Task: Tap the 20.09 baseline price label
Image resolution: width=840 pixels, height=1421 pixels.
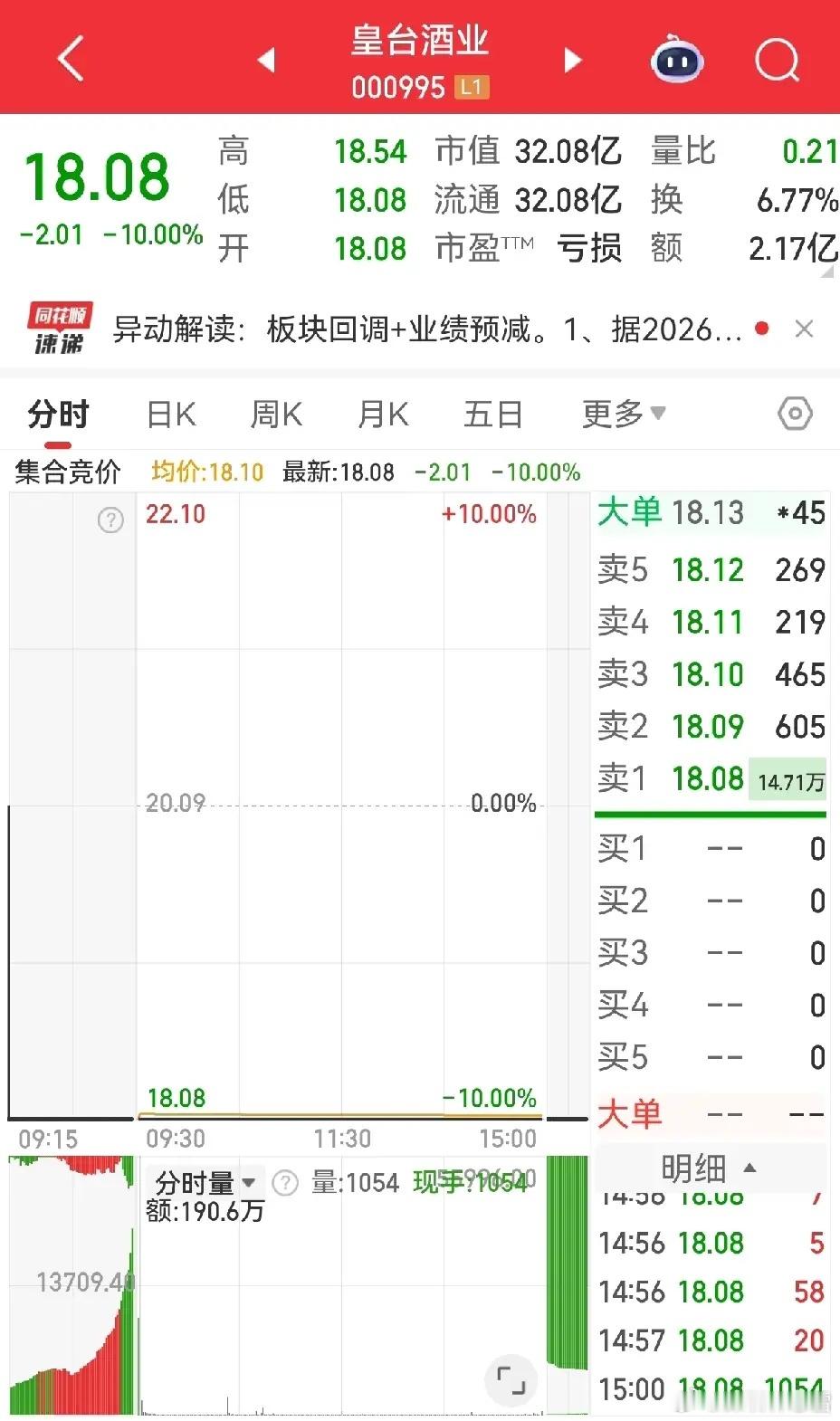Action: pos(176,803)
